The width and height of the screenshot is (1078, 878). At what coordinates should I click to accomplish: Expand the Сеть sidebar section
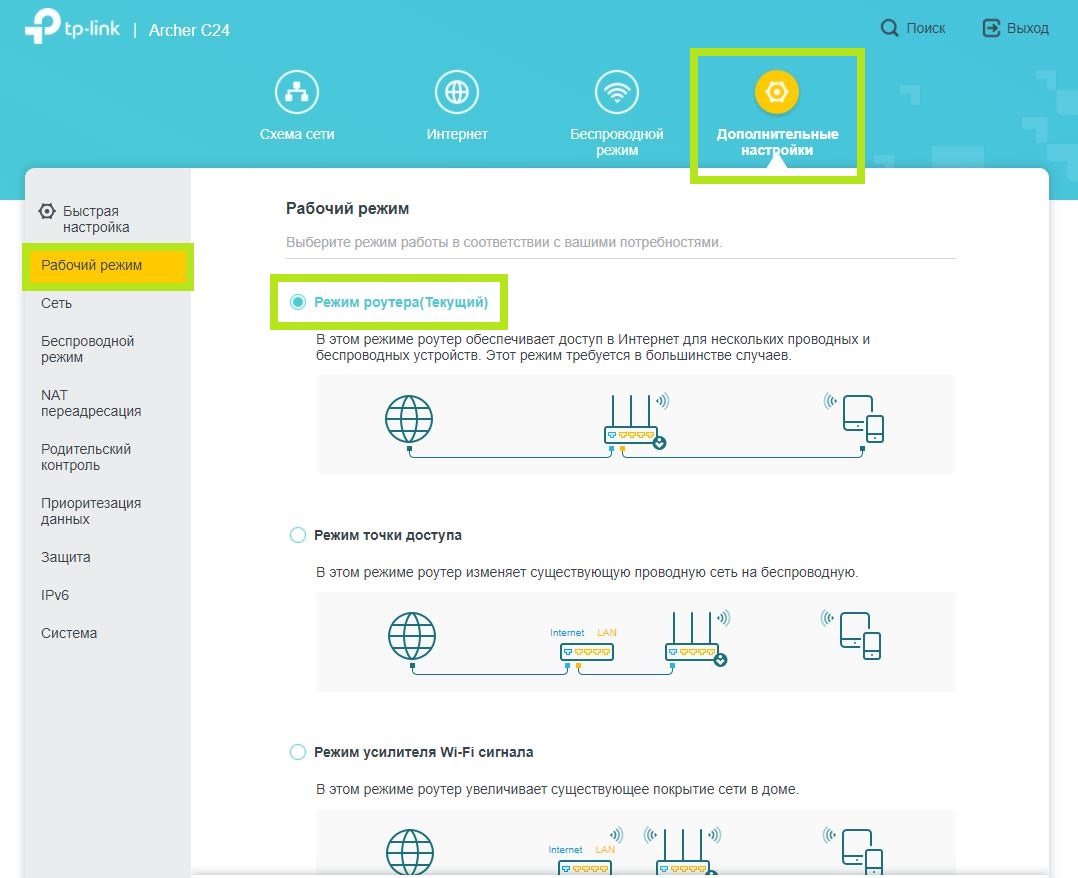pos(57,303)
